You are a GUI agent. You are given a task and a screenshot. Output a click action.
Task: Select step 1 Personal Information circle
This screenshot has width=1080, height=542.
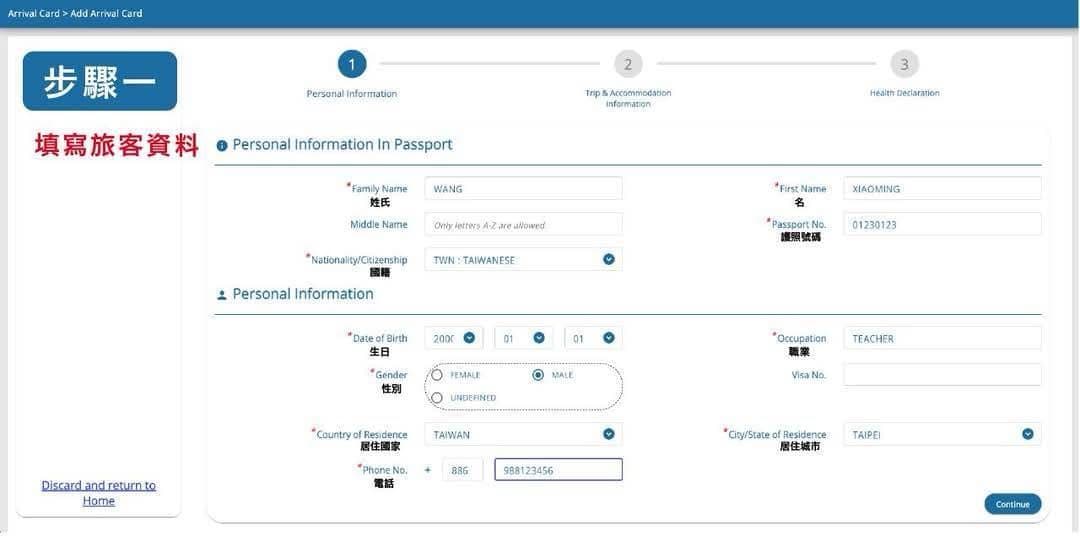click(x=352, y=65)
